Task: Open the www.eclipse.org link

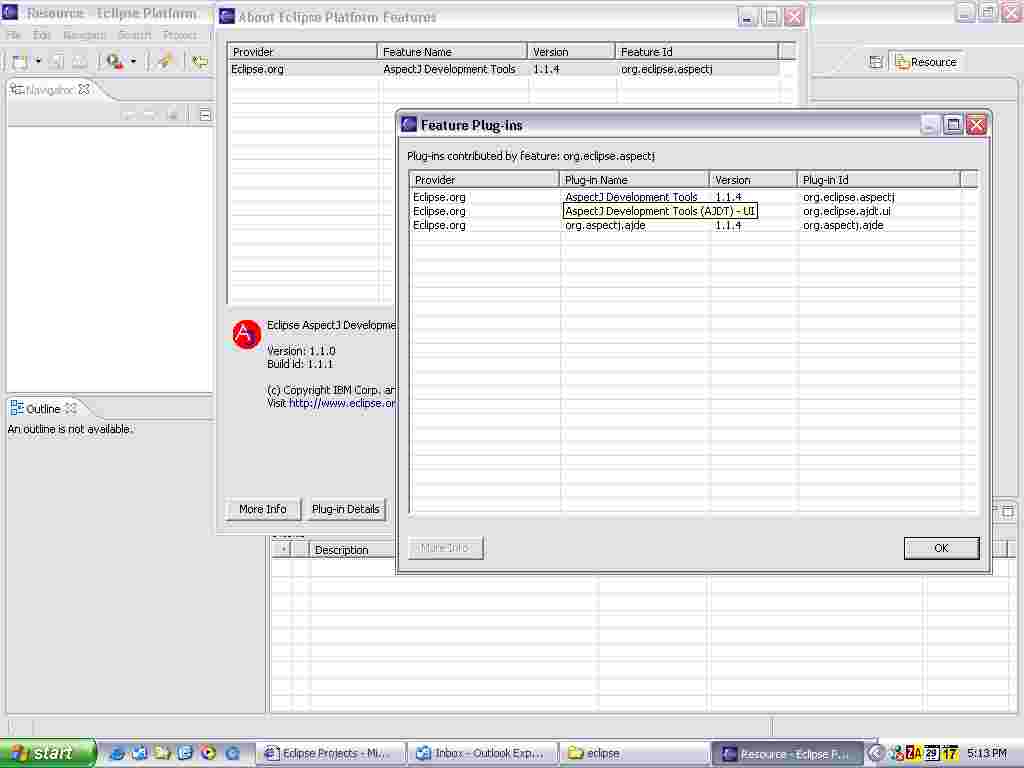Action: [342, 403]
